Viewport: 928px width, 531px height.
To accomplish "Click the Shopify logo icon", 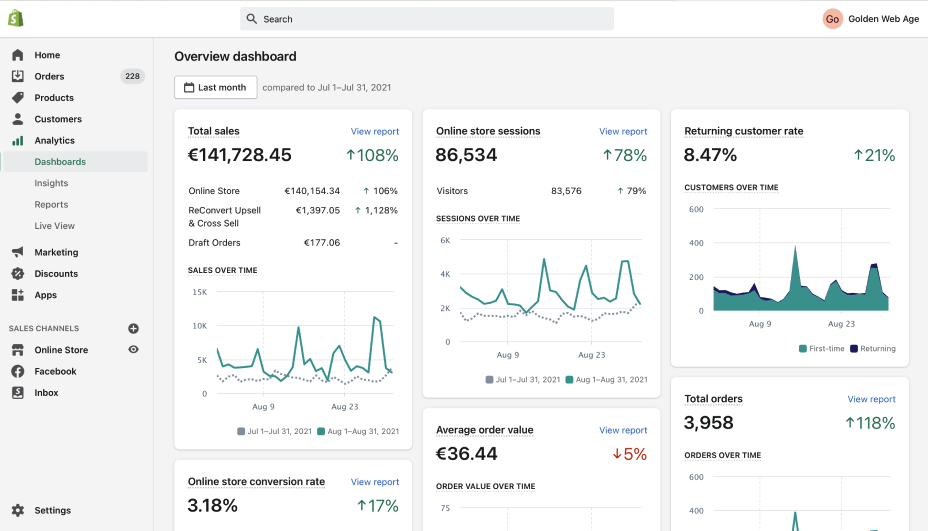I will pyautogui.click(x=16, y=18).
